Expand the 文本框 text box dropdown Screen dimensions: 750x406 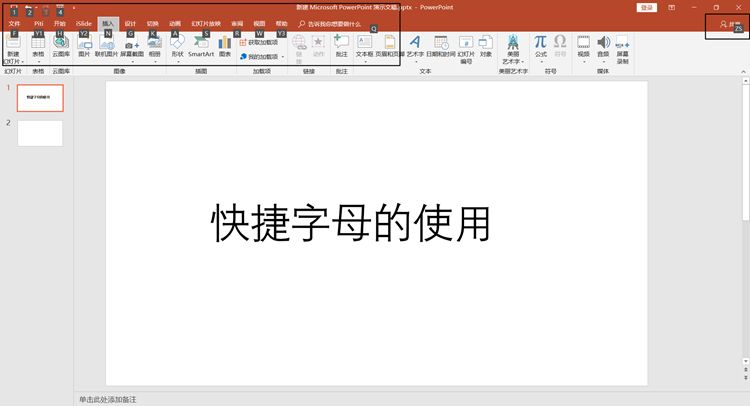point(364,62)
